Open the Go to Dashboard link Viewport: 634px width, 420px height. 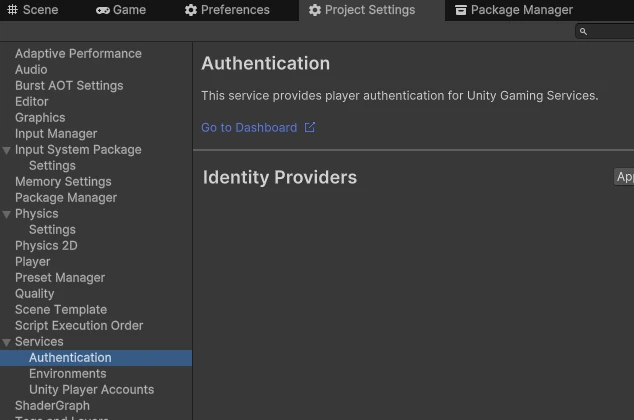coord(249,128)
